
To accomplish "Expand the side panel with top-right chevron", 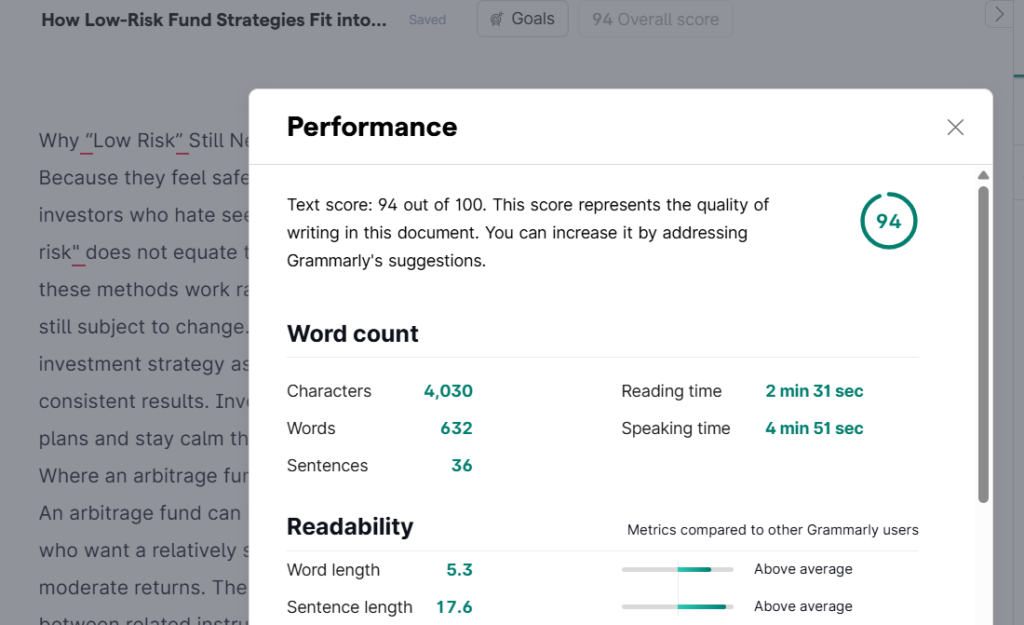I will tap(999, 14).
